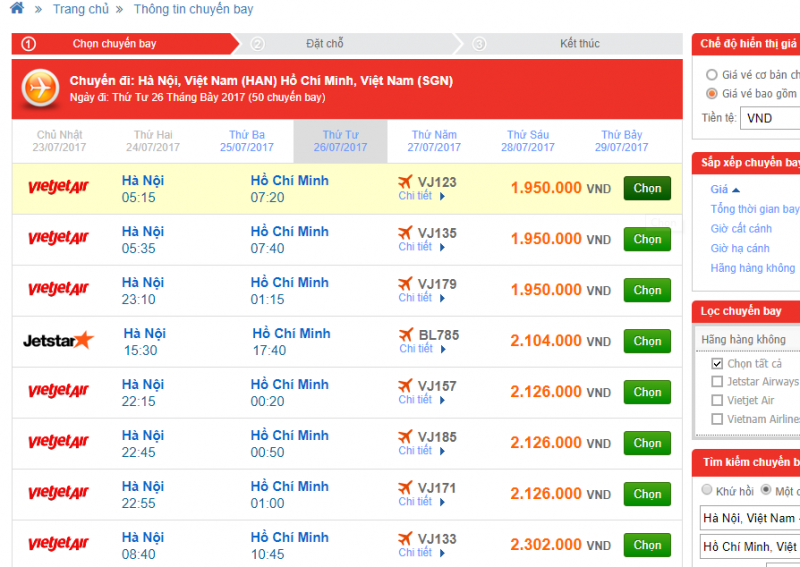
Task: Click the VietjetAir logo for flight VJ171
Action: coord(58,493)
